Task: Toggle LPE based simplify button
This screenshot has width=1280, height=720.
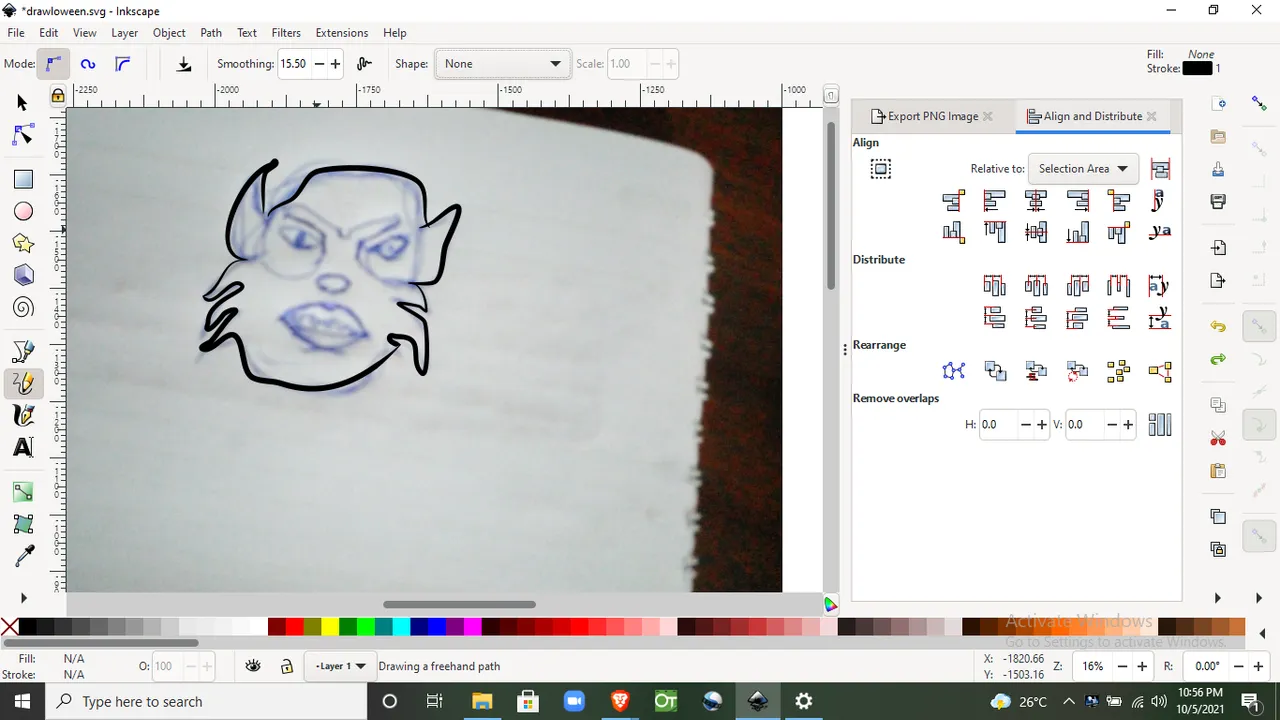Action: point(364,64)
